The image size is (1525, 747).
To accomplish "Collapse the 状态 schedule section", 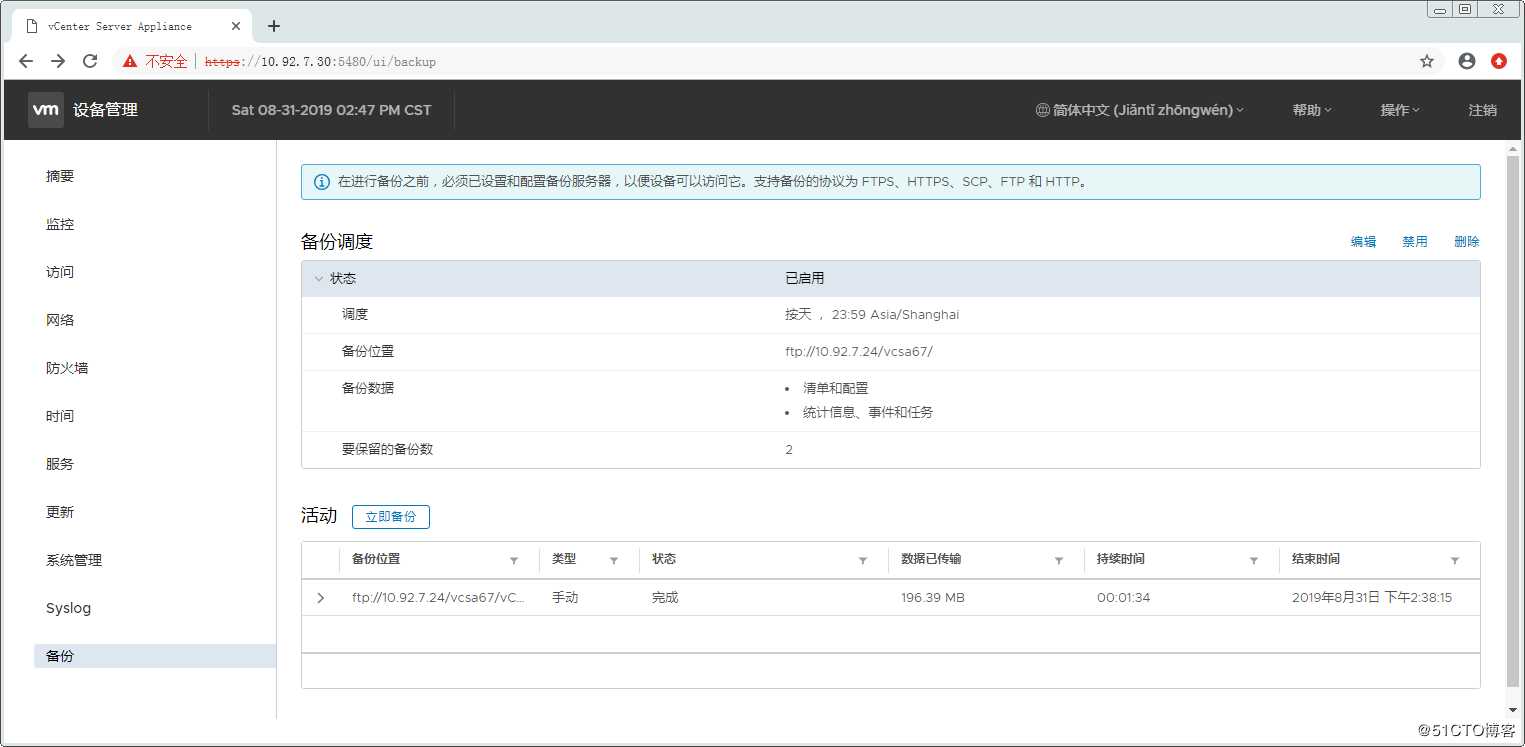I will [x=319, y=279].
